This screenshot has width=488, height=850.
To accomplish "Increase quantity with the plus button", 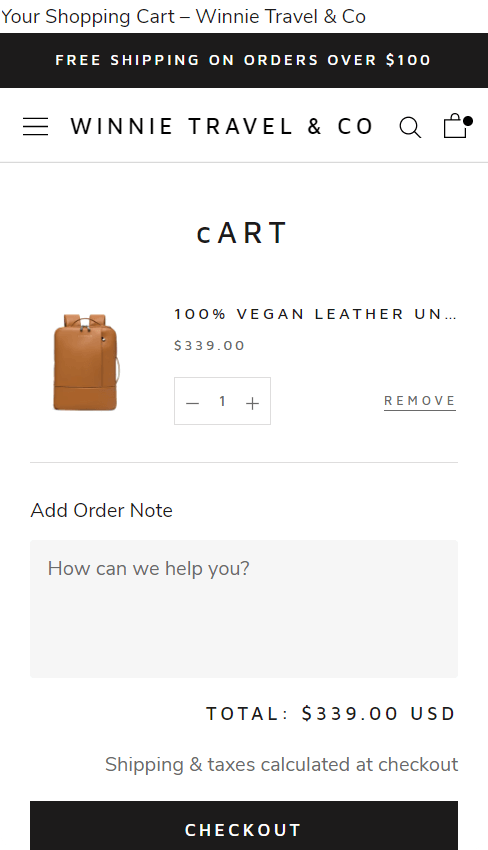I will coord(252,403).
